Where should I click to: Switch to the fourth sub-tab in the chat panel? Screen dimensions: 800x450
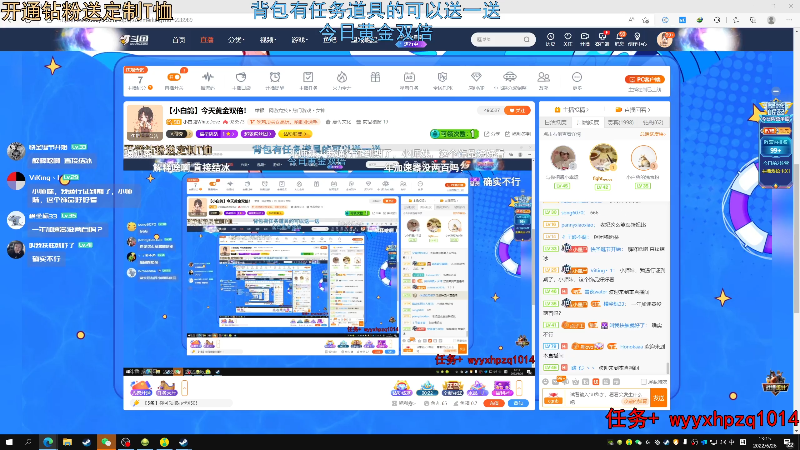tap(653, 122)
